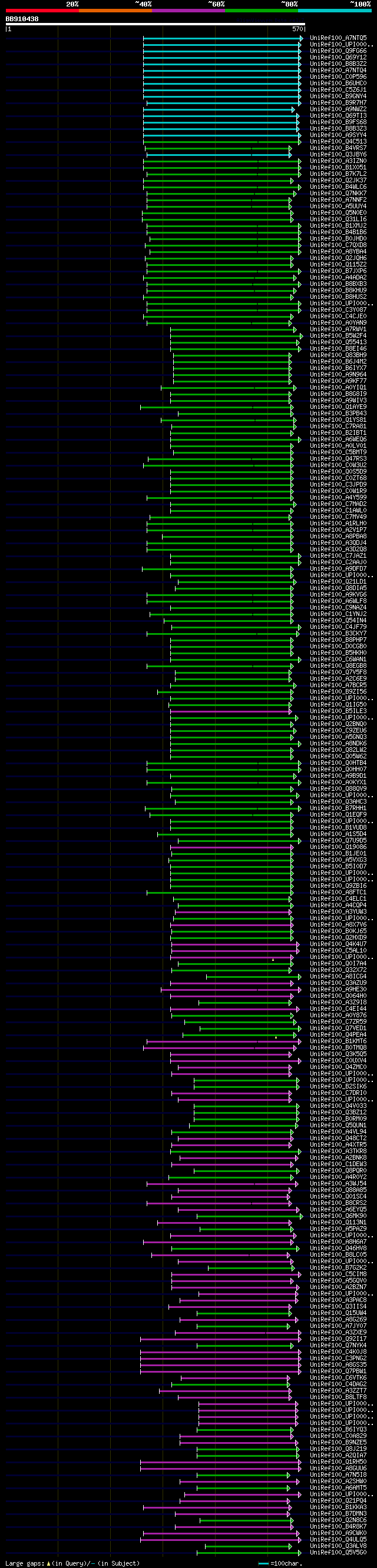Viewport: 377px width, 1568px height.
Task: Select the UniRef100_B9R7H7 label
Action: (338, 103)
